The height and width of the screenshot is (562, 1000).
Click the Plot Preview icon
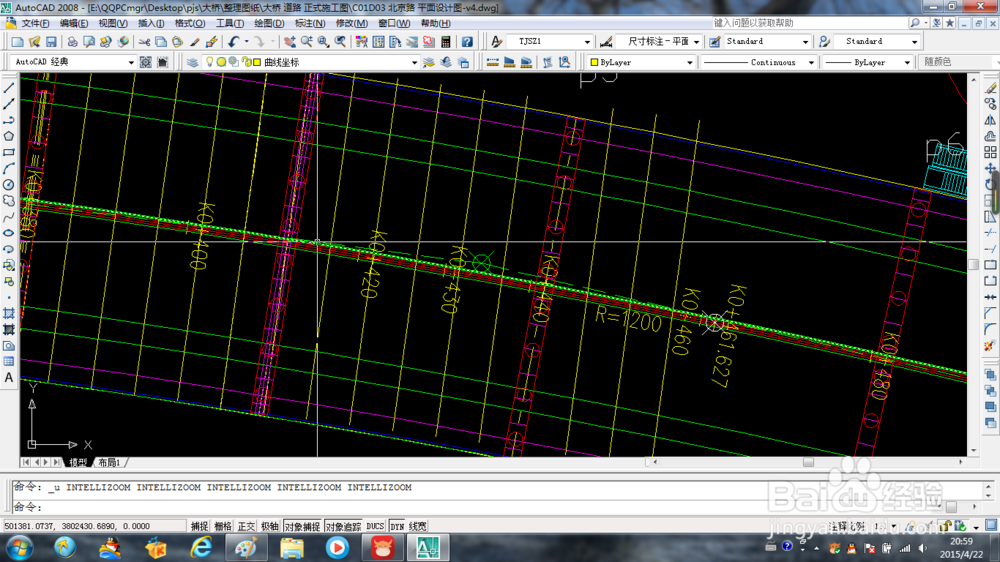tap(89, 41)
